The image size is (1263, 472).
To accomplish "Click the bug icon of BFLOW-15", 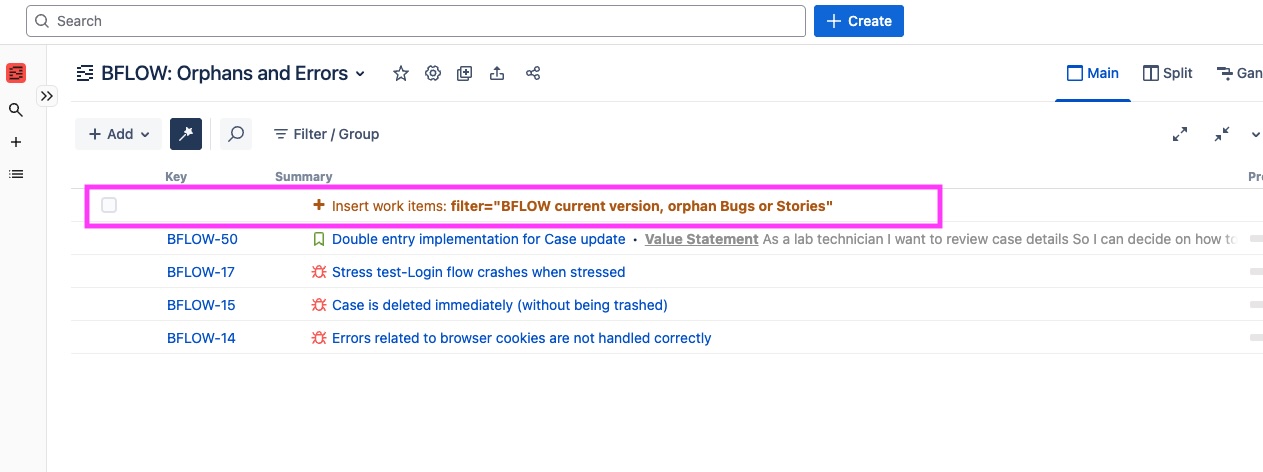I will (319, 305).
